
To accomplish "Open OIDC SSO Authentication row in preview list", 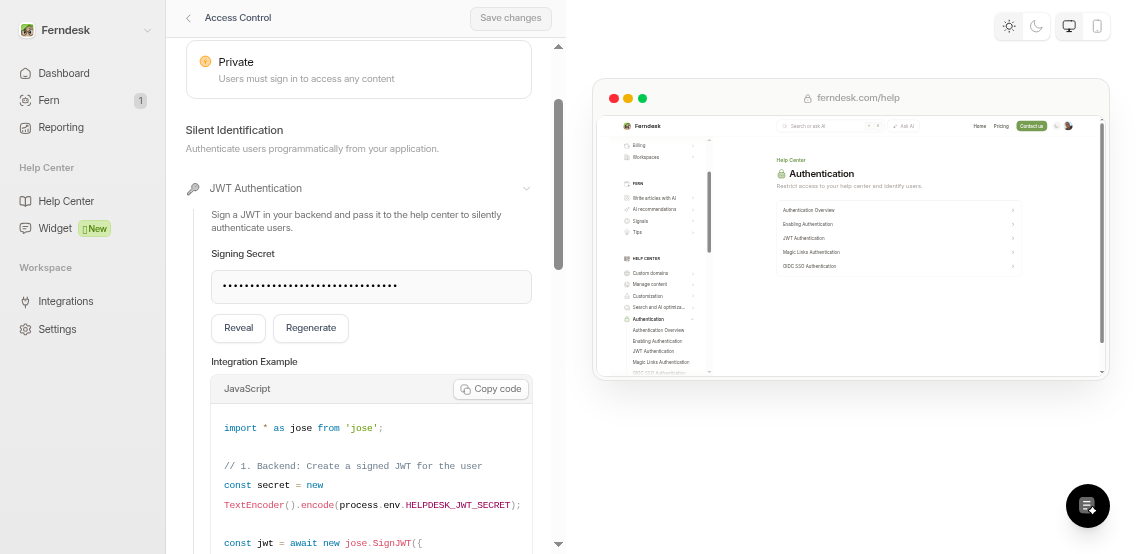I will [x=898, y=266].
